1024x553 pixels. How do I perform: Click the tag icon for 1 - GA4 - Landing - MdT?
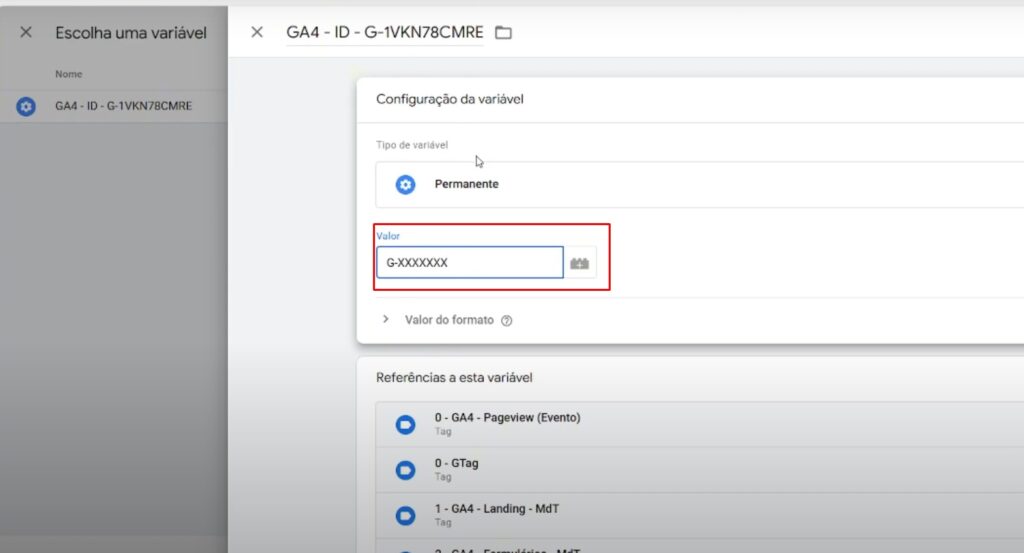(x=405, y=515)
